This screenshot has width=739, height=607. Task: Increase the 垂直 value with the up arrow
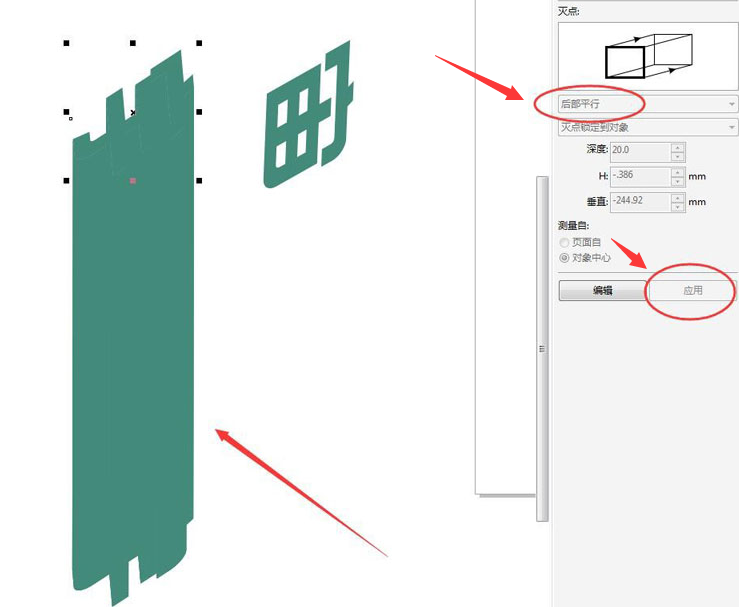678,198
